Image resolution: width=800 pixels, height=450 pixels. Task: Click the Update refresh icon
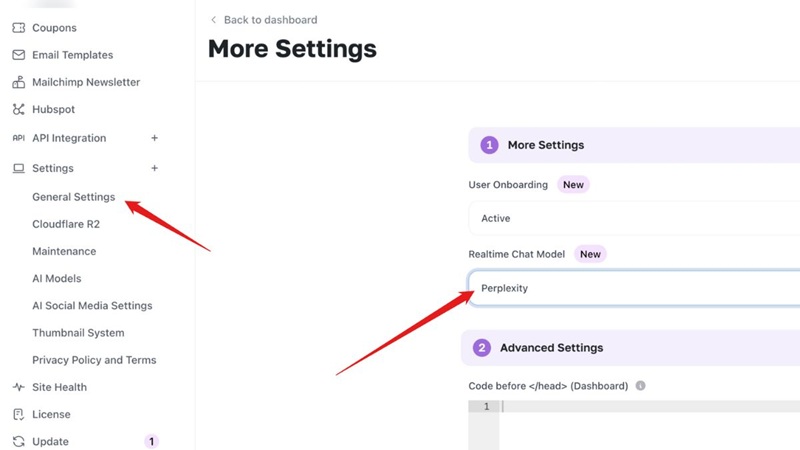coord(18,441)
